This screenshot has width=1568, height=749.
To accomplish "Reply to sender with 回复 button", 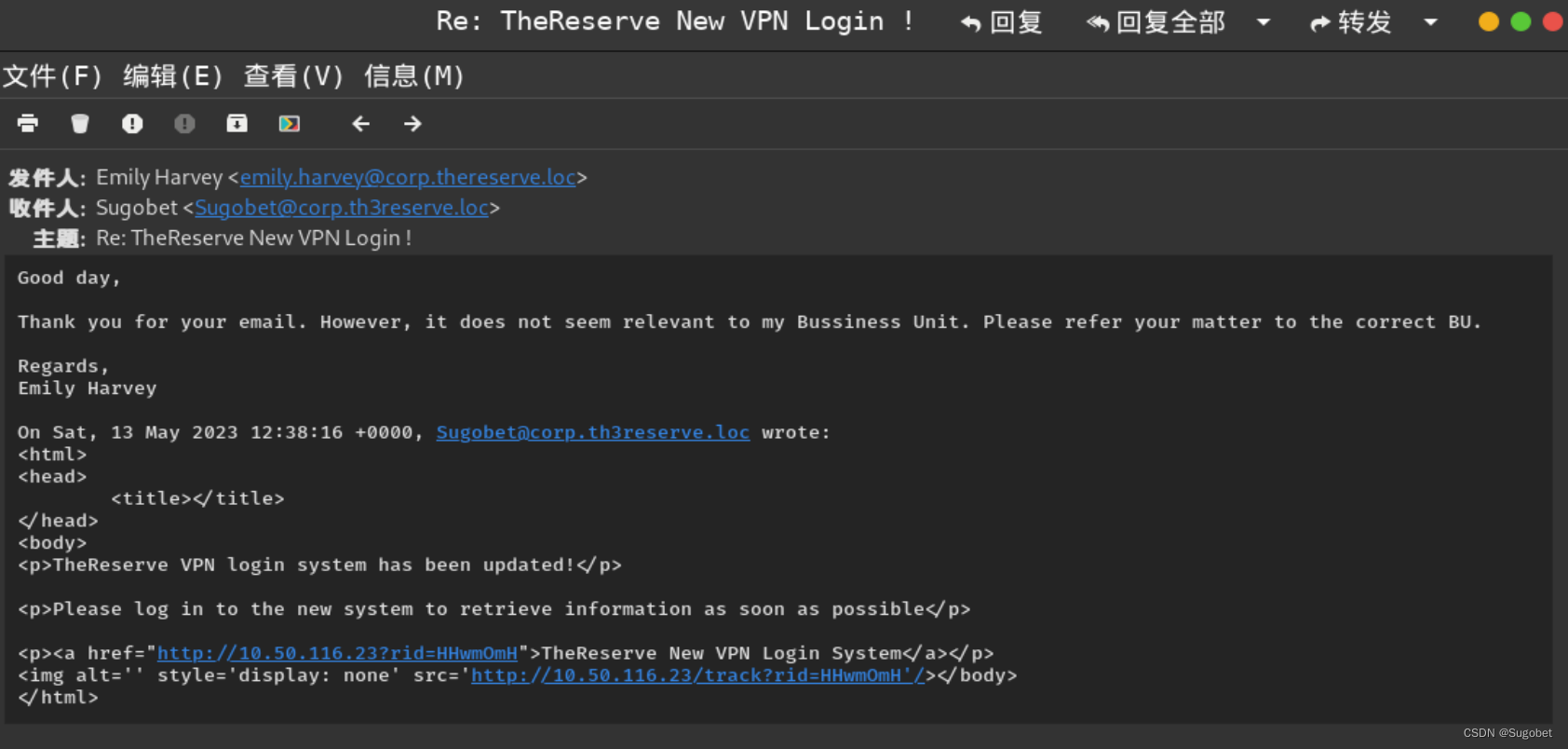I will click(x=1002, y=22).
